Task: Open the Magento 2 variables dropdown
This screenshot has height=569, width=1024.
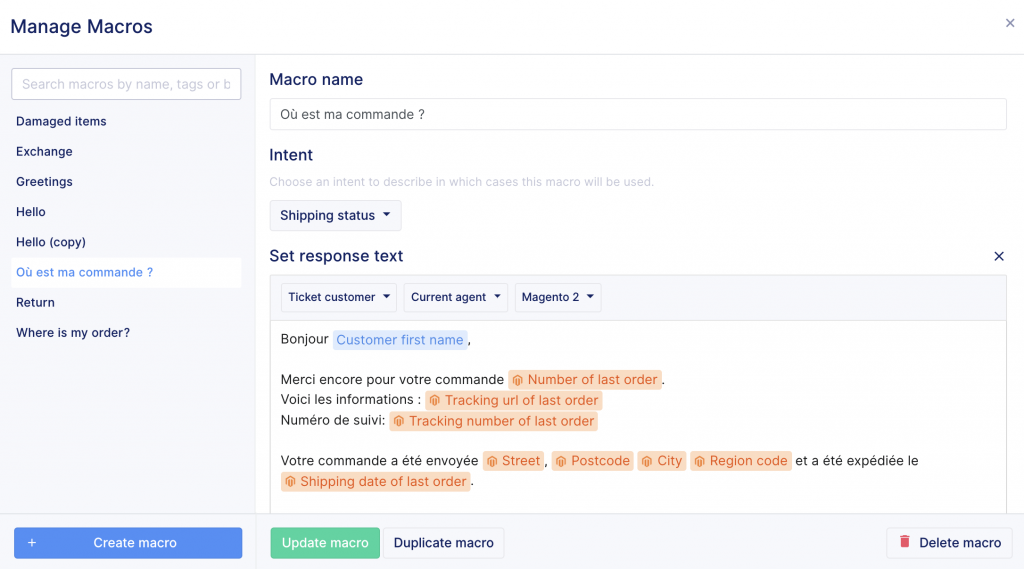Action: click(558, 297)
